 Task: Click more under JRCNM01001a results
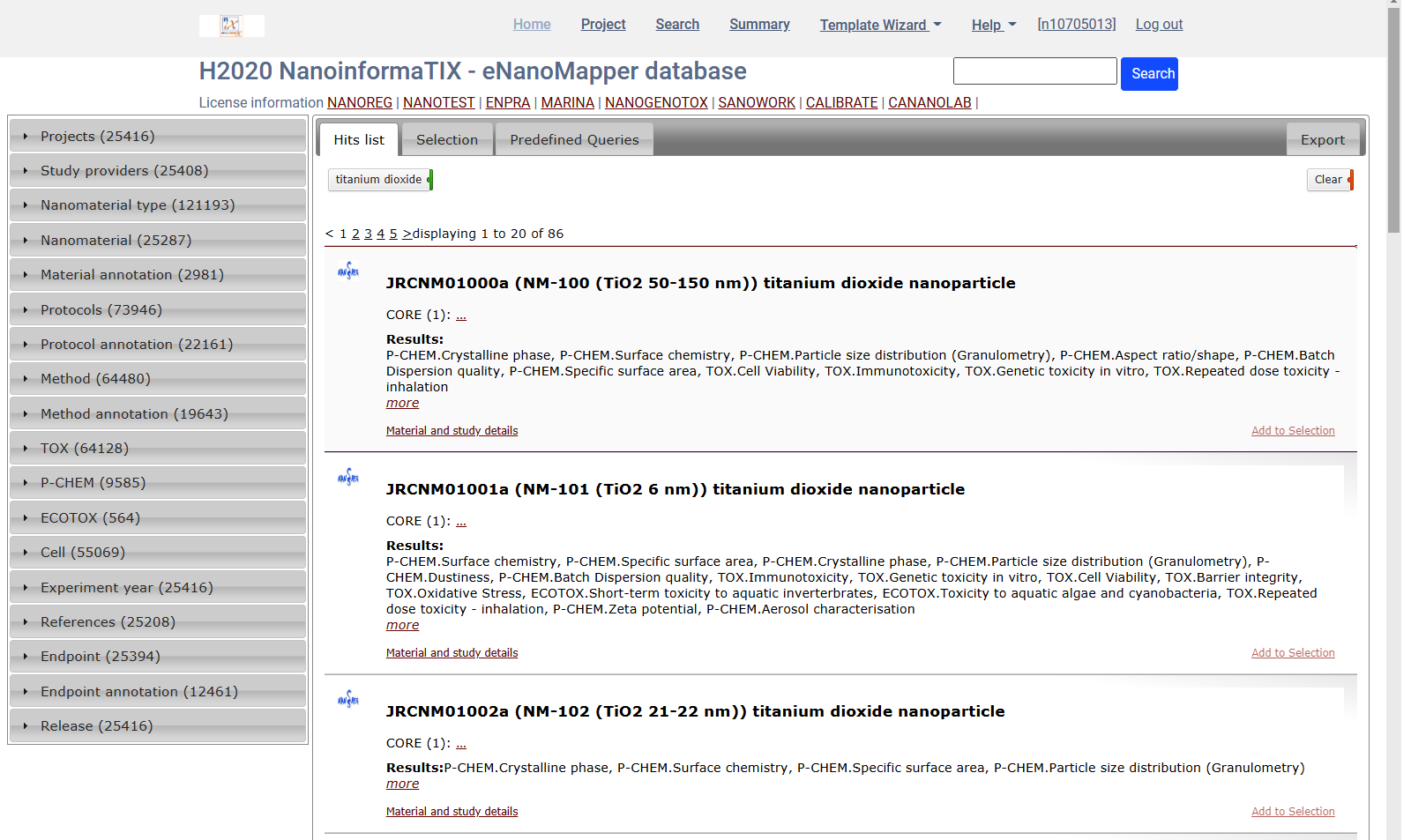(402, 624)
